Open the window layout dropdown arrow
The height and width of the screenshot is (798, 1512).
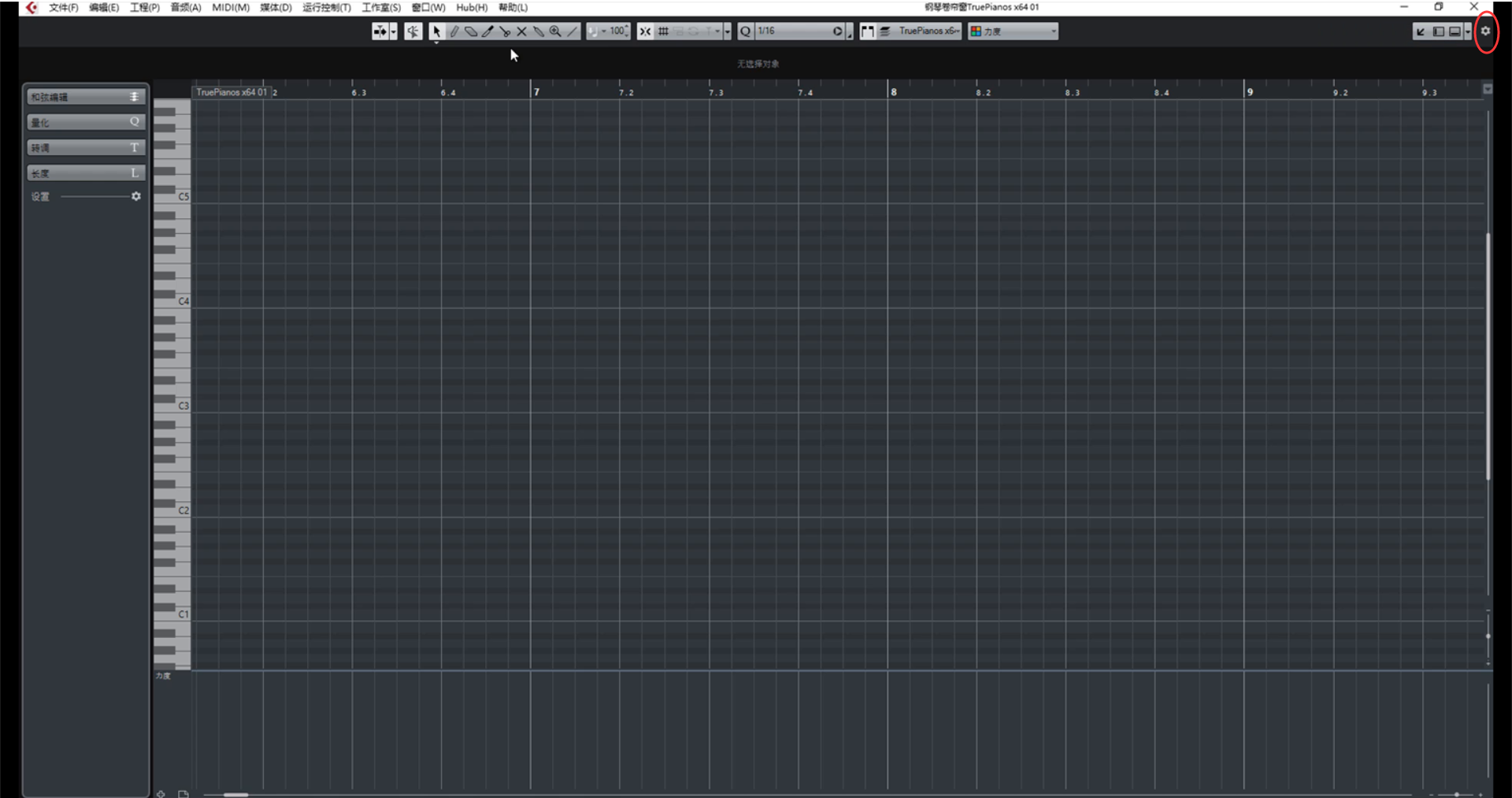click(x=1468, y=32)
